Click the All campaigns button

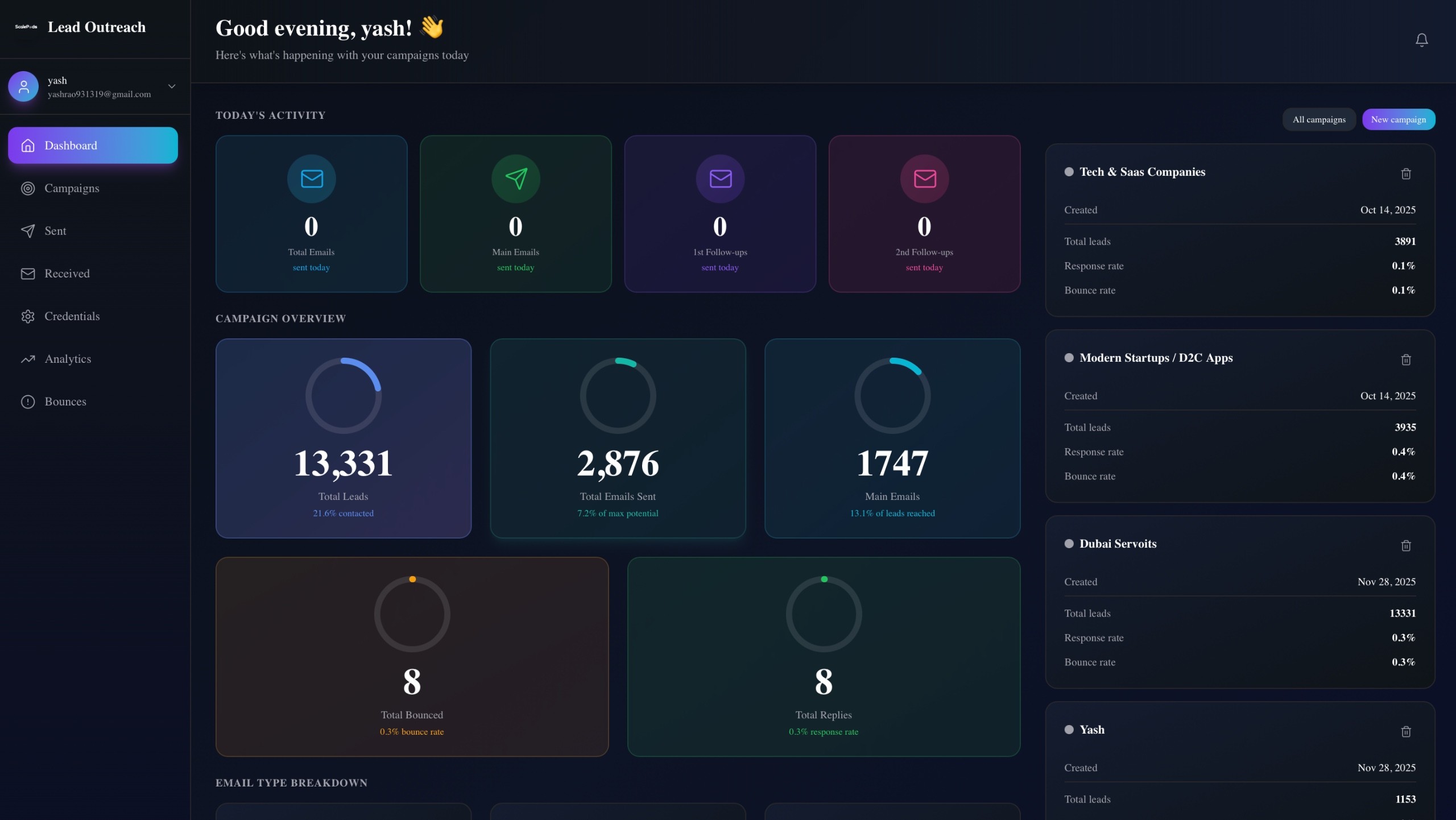click(x=1318, y=119)
